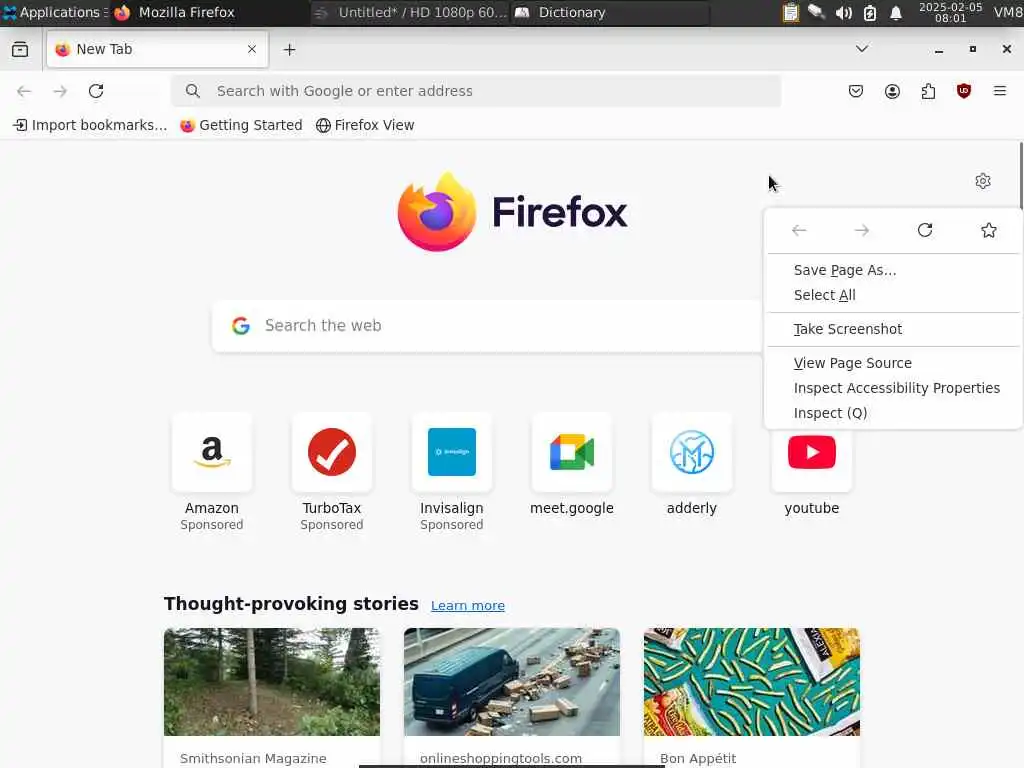Screen dimensions: 1024x768
Task: Open the Extensions puzzle icon
Action: coord(928,91)
